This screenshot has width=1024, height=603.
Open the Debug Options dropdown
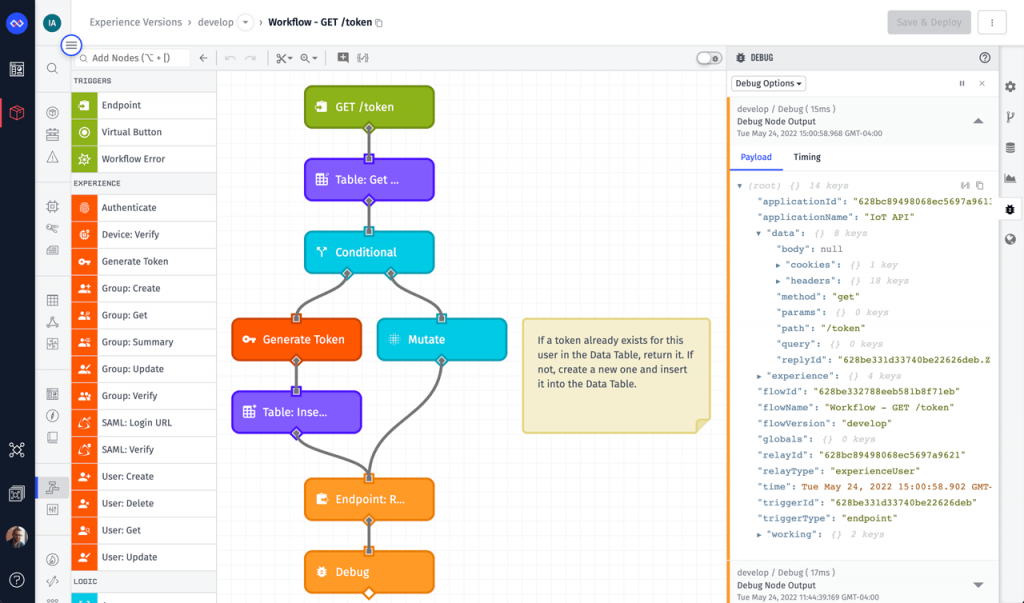[769, 84]
